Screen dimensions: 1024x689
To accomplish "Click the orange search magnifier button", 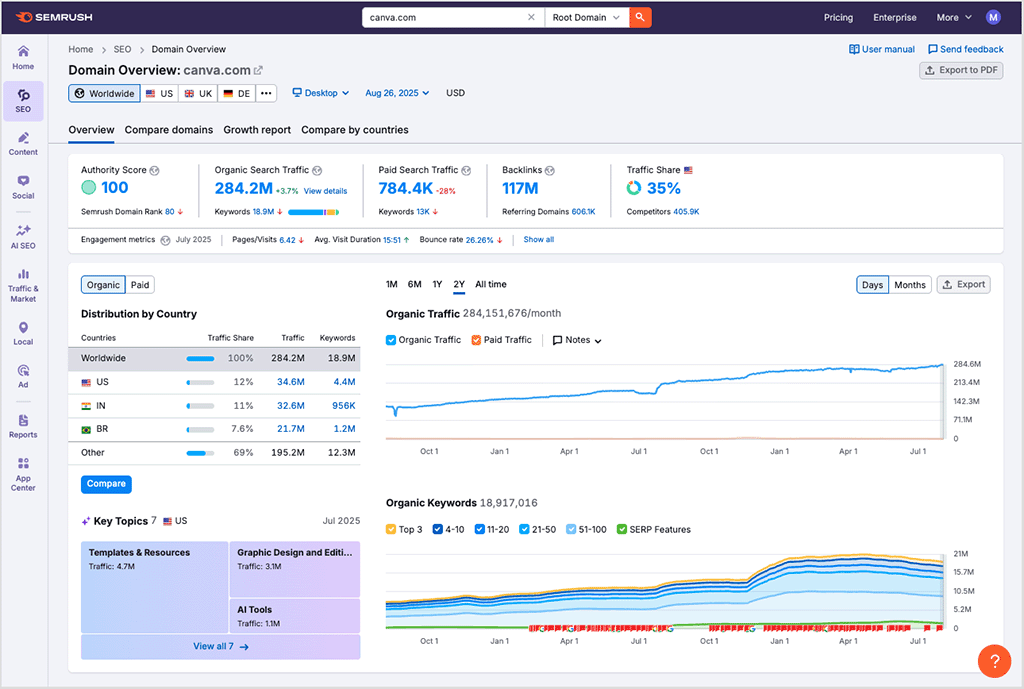I will point(640,18).
